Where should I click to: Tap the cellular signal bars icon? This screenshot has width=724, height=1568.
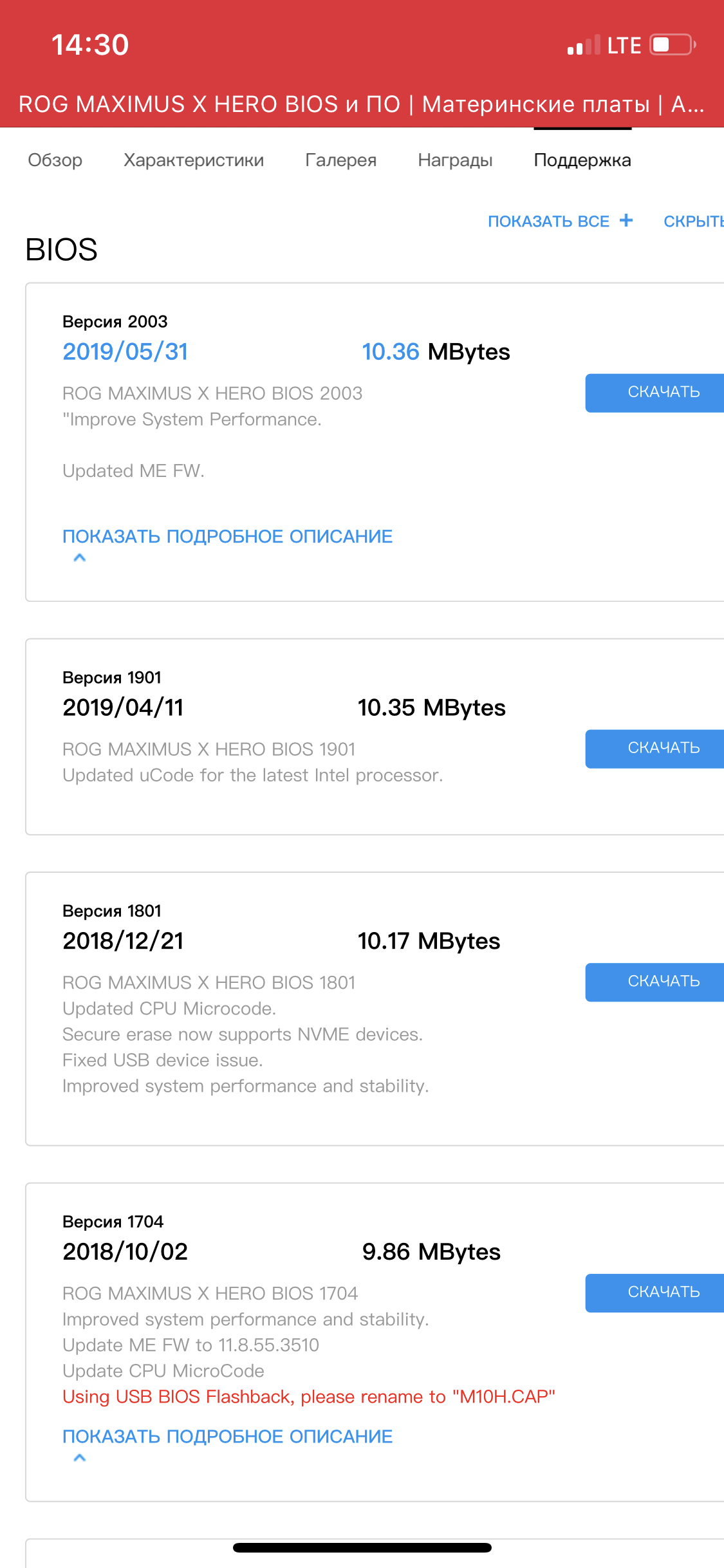[x=583, y=46]
